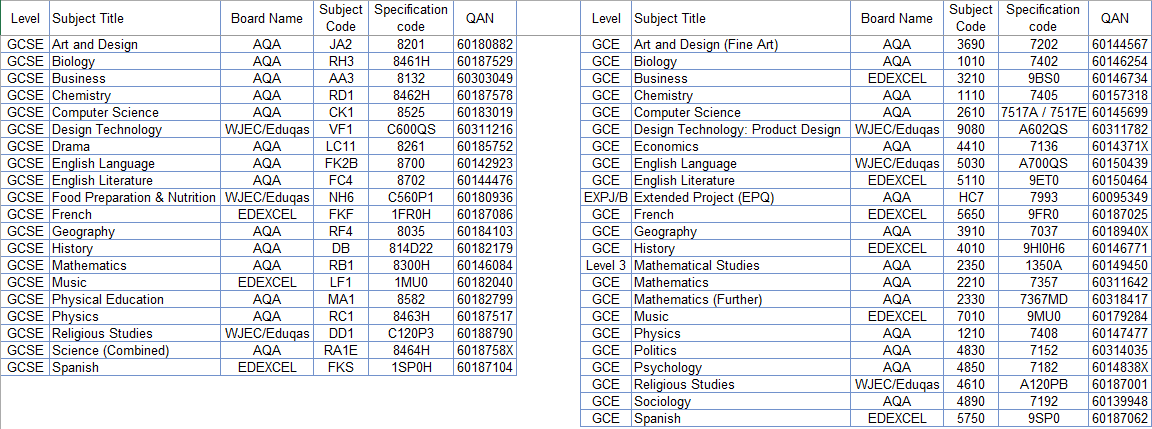Click the specification code 9HI0H6
This screenshot has width=1152, height=429.
point(1043,249)
